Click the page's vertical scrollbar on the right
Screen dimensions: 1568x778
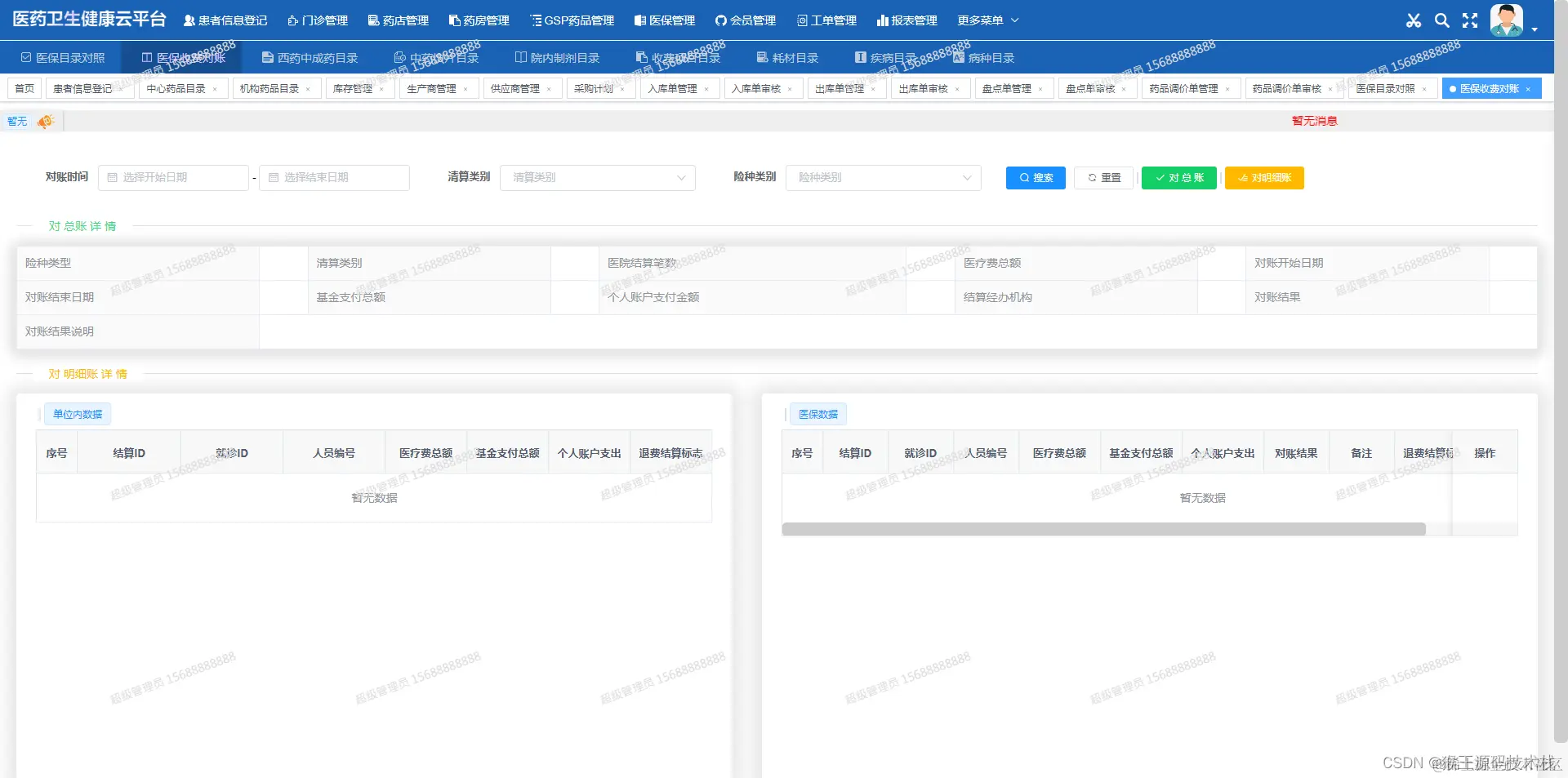pyautogui.click(x=1561, y=371)
